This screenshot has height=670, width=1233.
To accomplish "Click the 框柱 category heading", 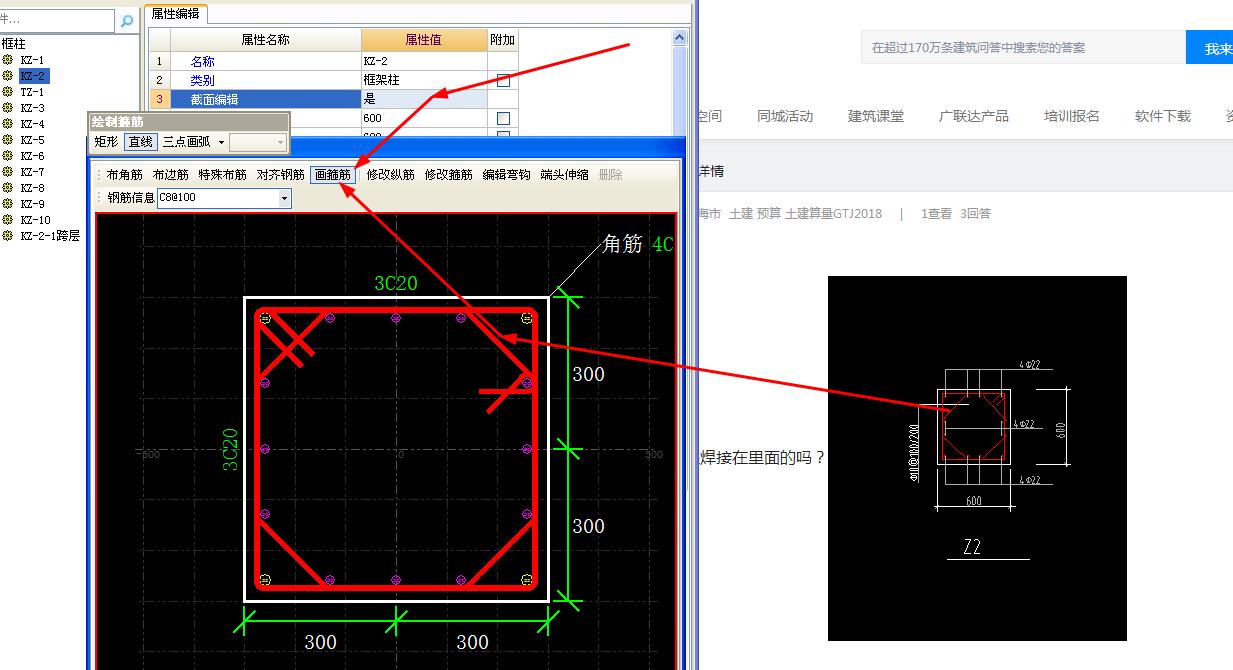I will click(x=13, y=43).
